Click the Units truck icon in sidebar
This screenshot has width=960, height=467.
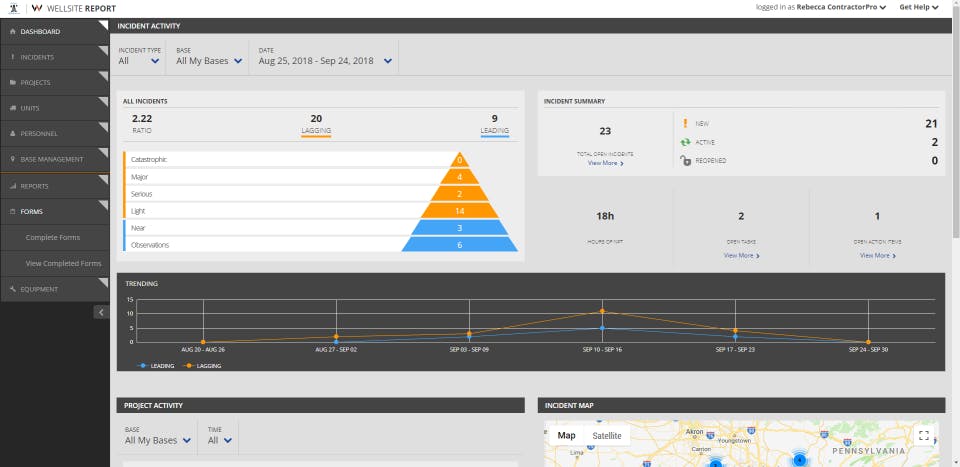coord(13,108)
